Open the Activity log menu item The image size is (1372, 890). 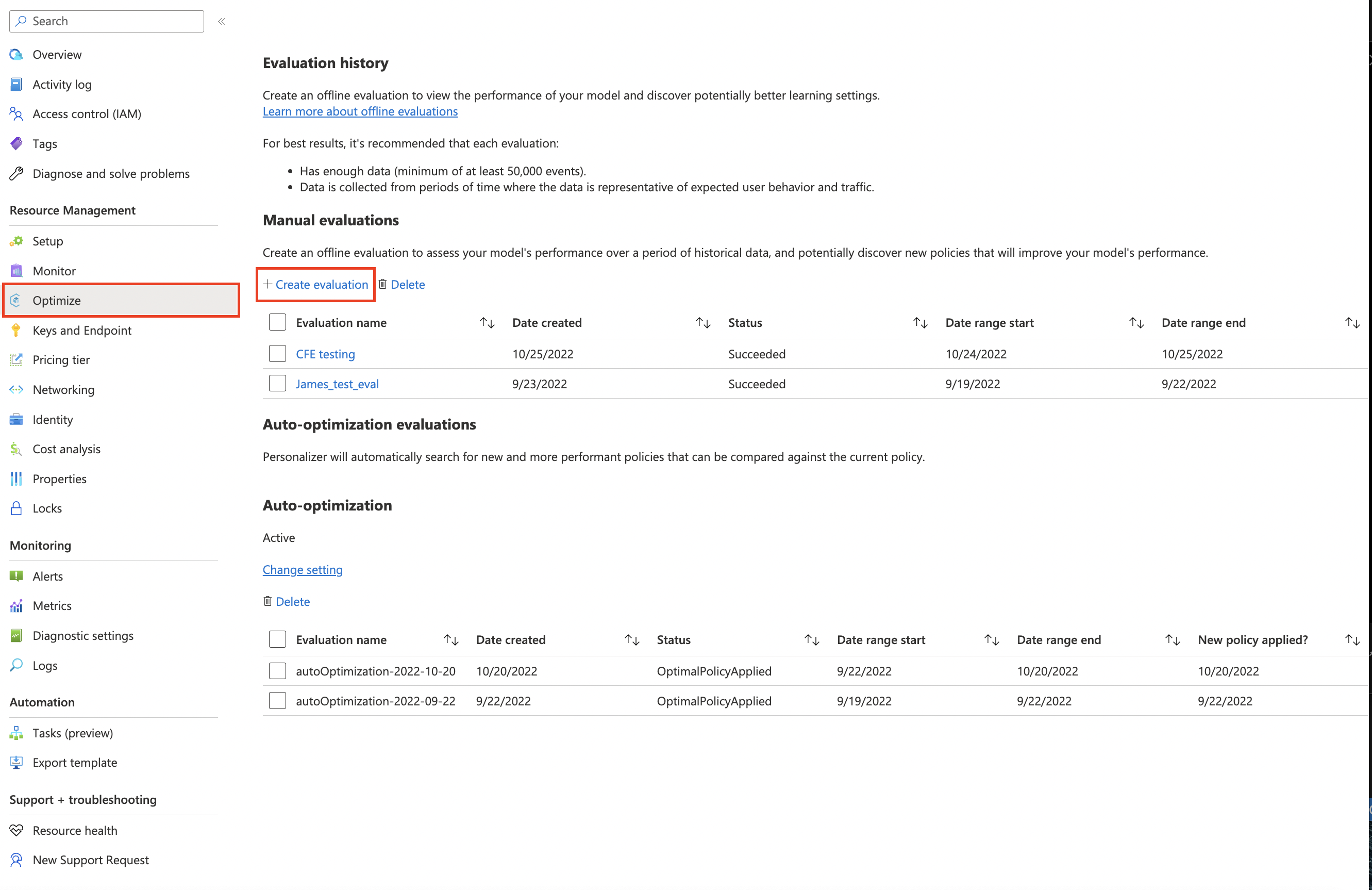(62, 84)
